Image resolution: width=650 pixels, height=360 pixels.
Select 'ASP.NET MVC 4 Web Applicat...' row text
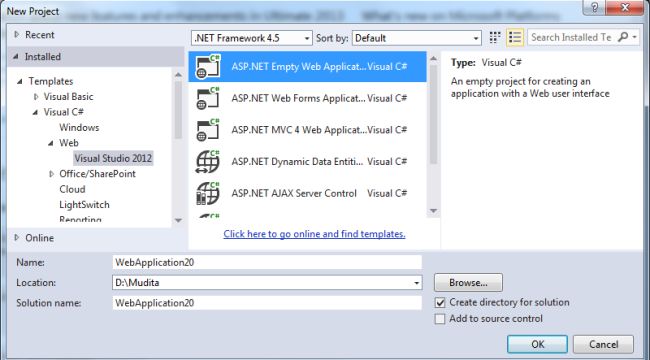coord(298,130)
